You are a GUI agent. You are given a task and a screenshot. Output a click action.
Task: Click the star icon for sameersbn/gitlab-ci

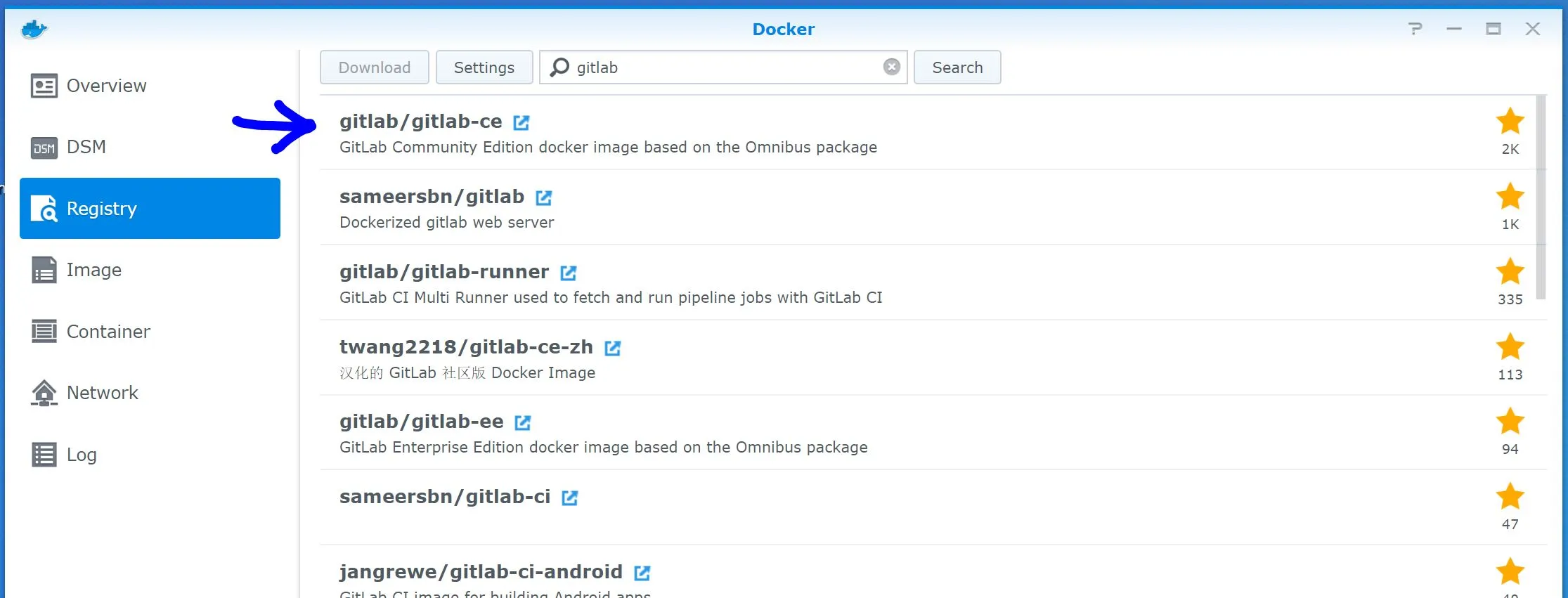point(1510,497)
